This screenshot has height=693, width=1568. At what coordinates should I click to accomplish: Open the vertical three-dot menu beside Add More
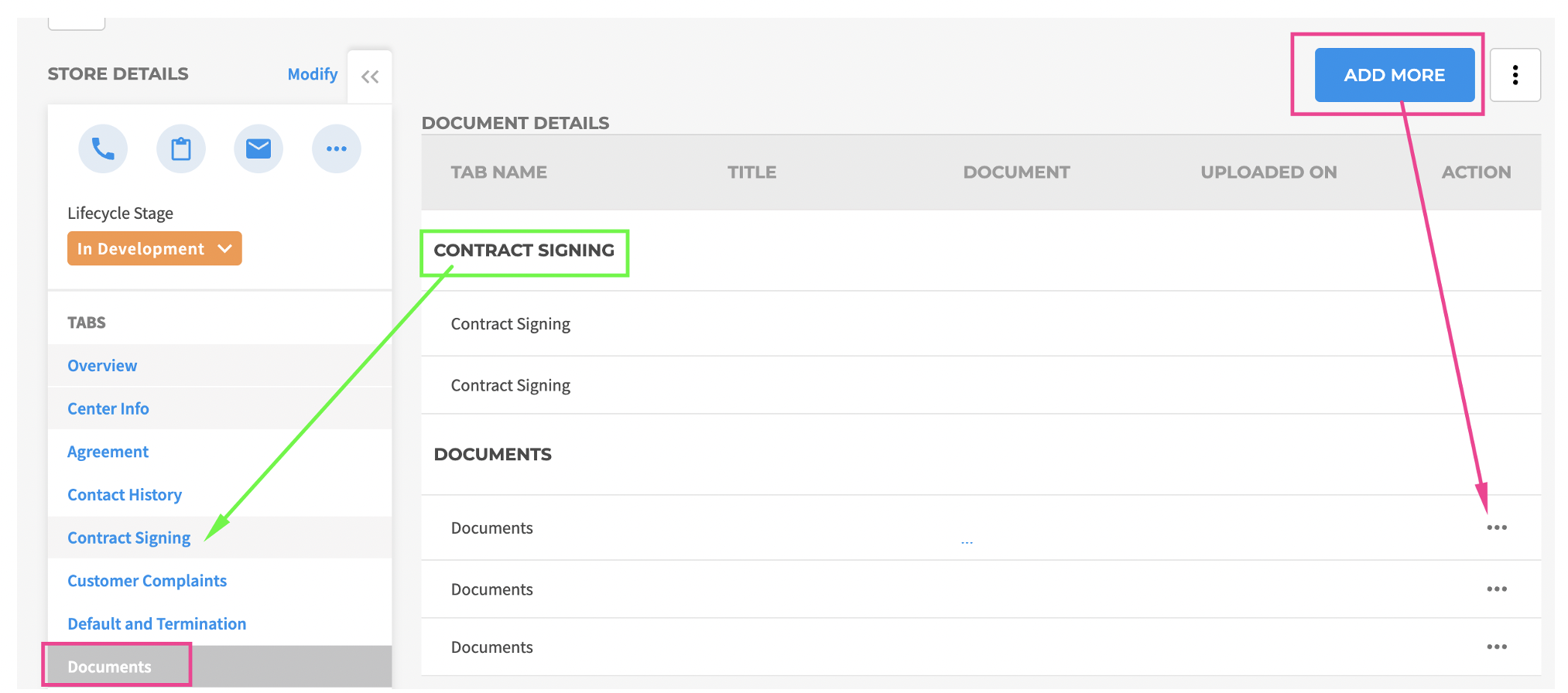click(1515, 75)
